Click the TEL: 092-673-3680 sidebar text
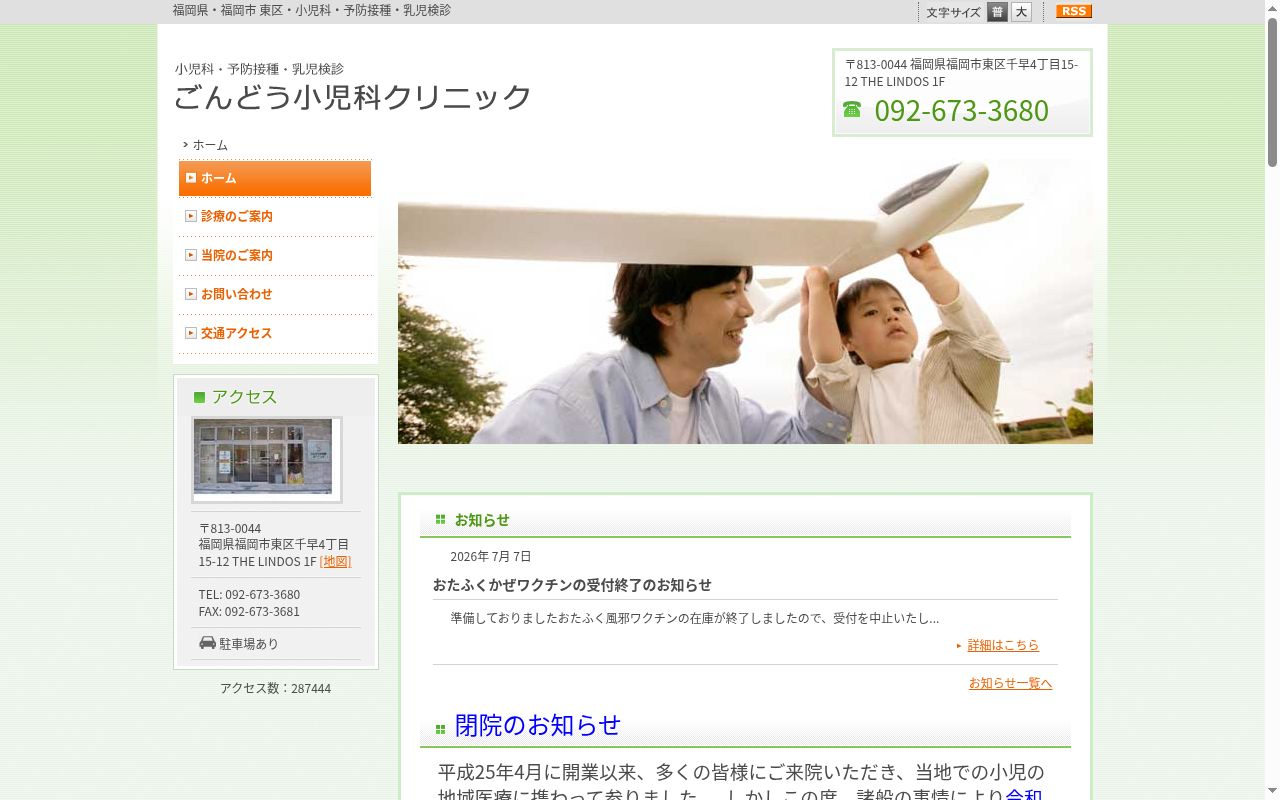 click(x=249, y=595)
